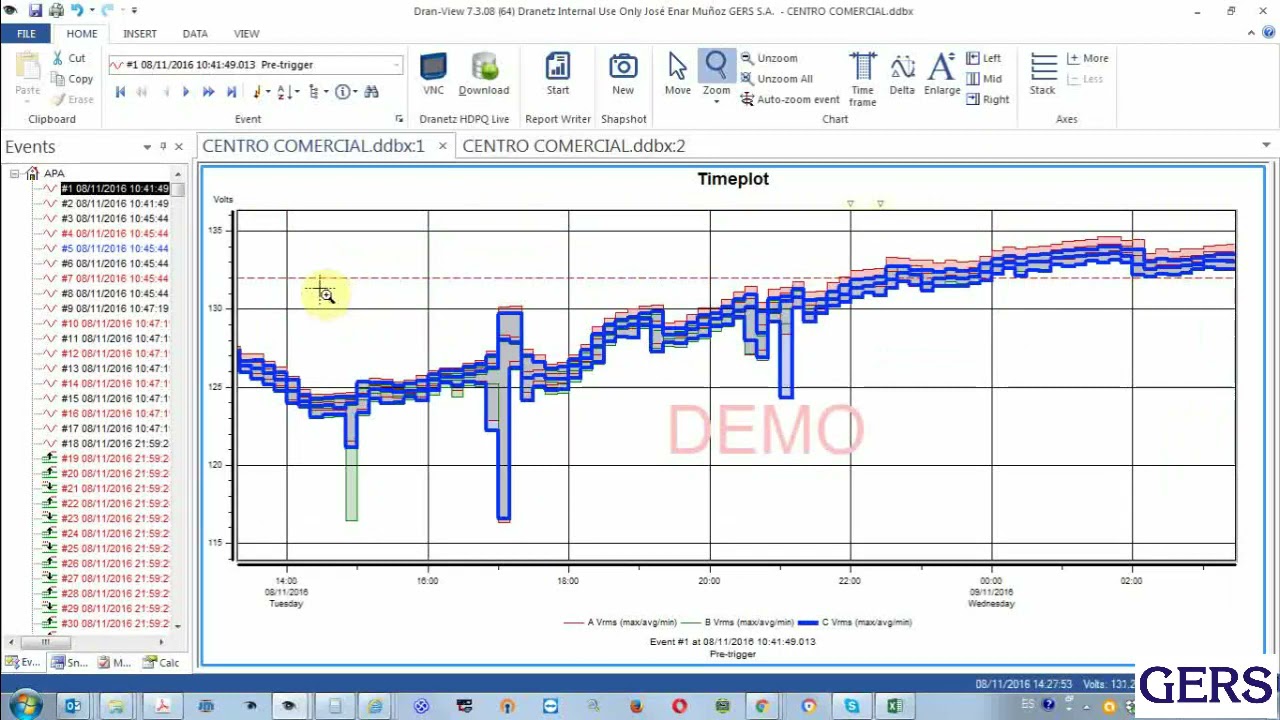
Task: Click the binoculars find event icon
Action: click(x=371, y=92)
